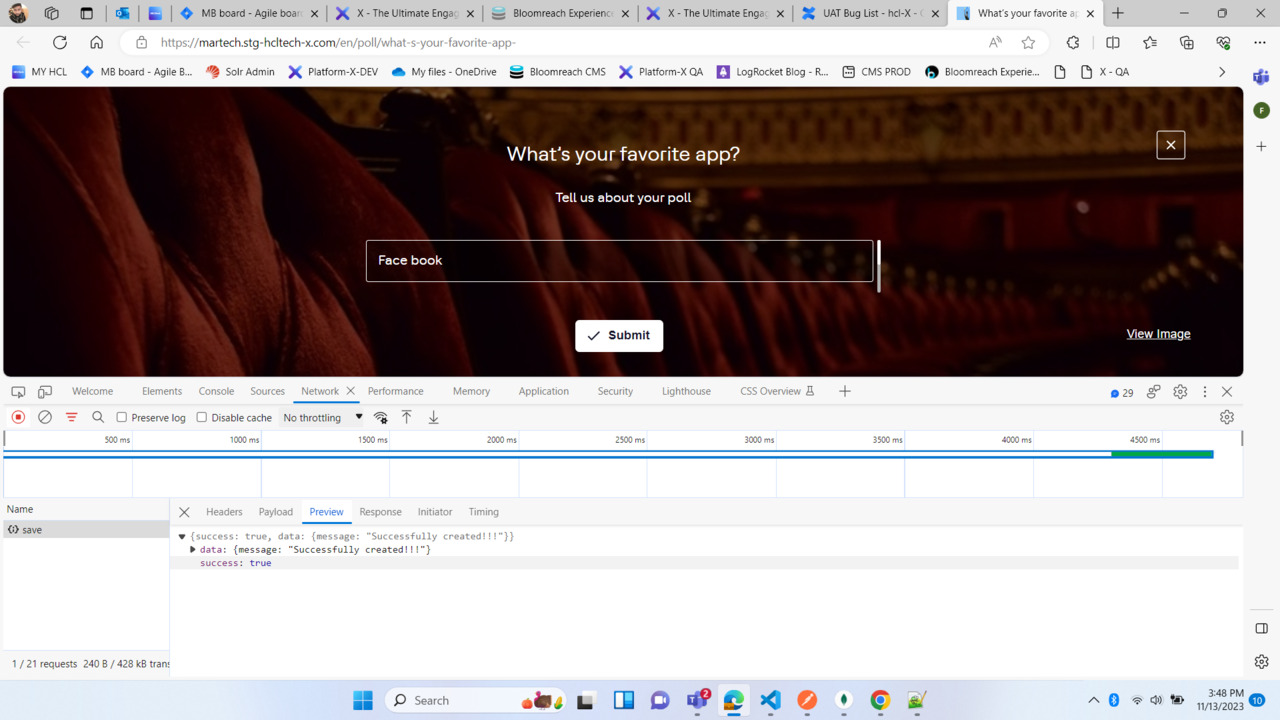The height and width of the screenshot is (720, 1280).
Task: Stop recording the network log
Action: pos(18,417)
